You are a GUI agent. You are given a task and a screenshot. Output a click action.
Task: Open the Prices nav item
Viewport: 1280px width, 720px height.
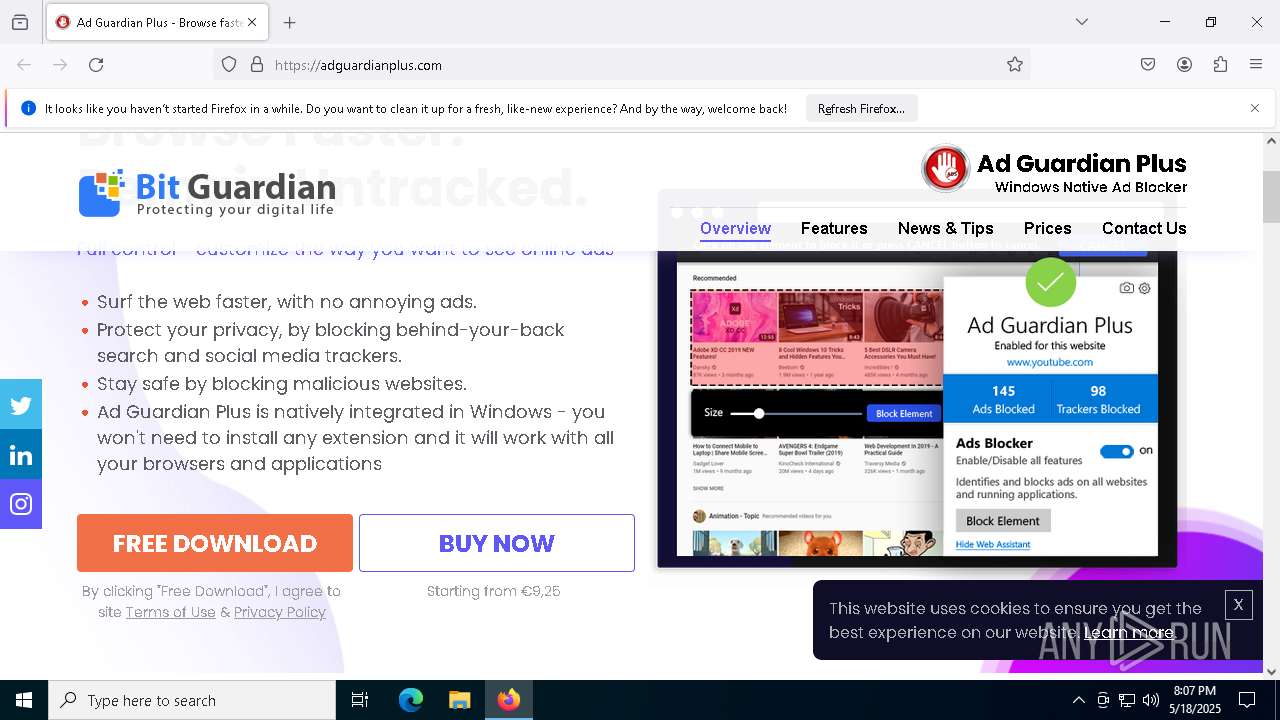point(1047,228)
